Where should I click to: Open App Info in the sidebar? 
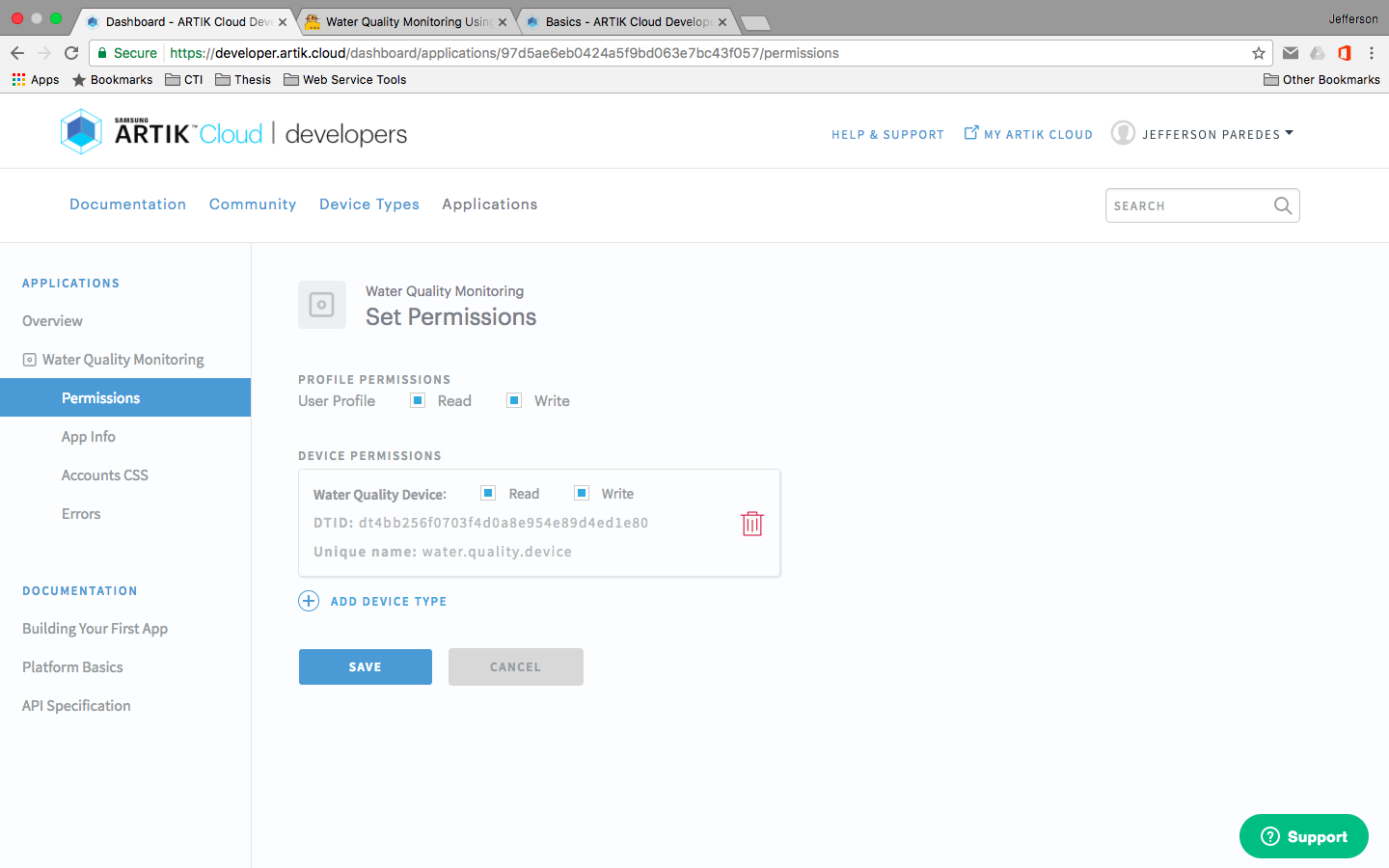click(89, 437)
